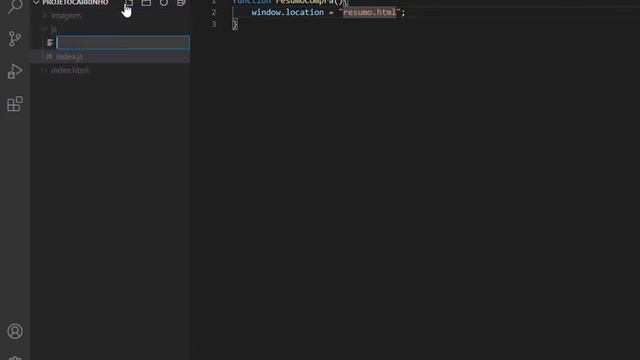Open the index.js file in explorer
640x360 pixels.
pos(69,57)
